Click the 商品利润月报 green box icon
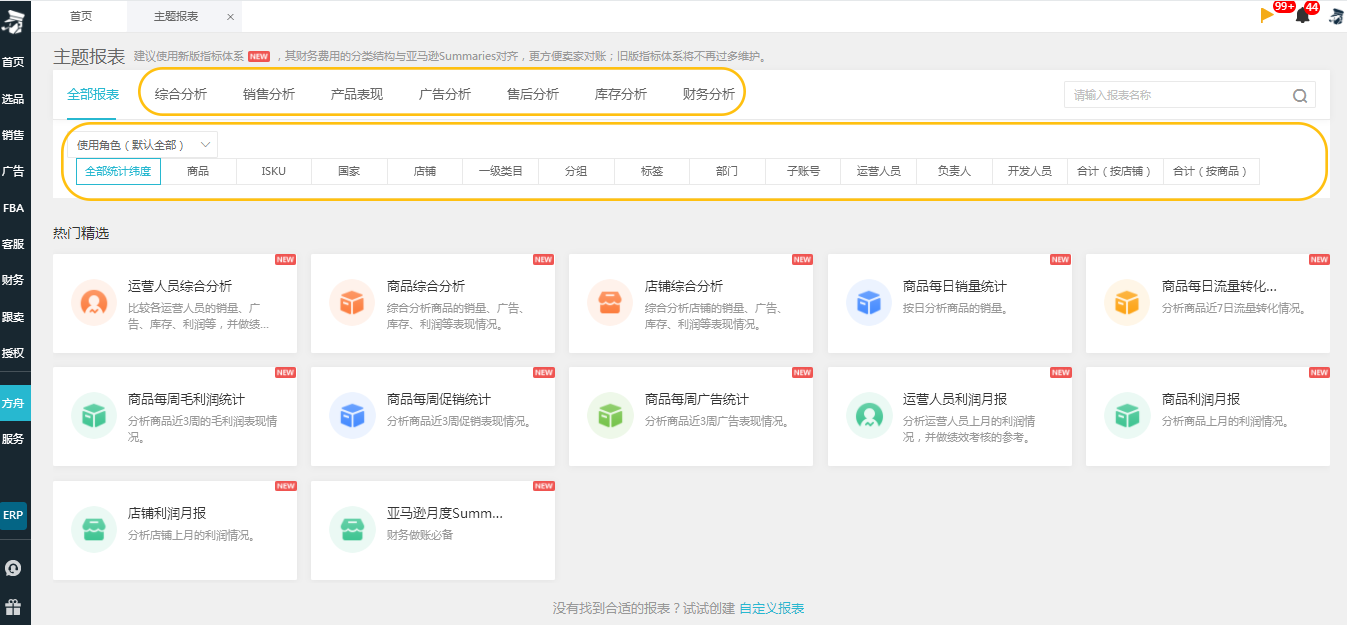The height and width of the screenshot is (625, 1347). tap(1127, 415)
